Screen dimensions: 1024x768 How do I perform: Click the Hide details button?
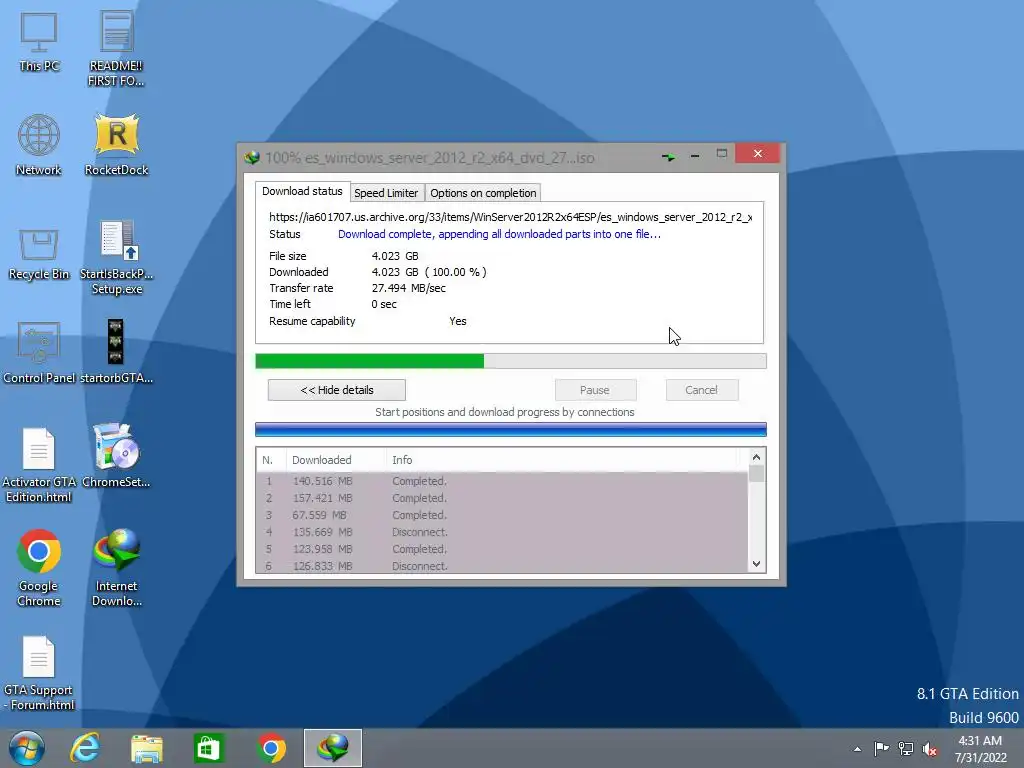point(337,390)
